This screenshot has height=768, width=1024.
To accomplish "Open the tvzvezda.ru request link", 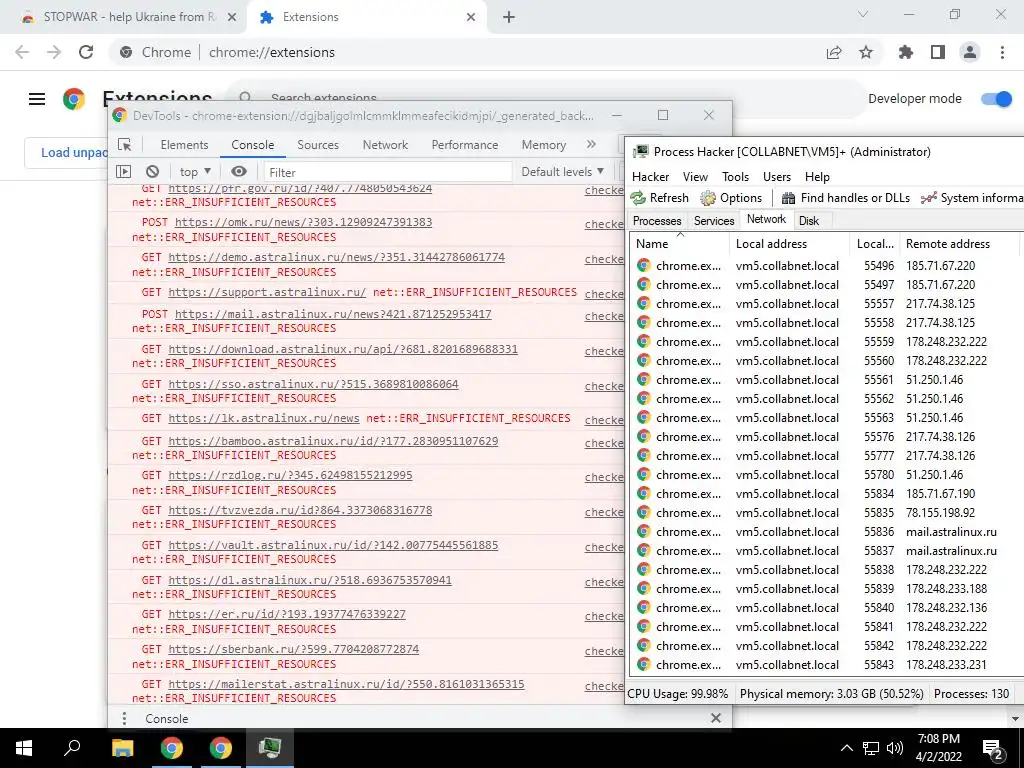I will tap(300, 510).
